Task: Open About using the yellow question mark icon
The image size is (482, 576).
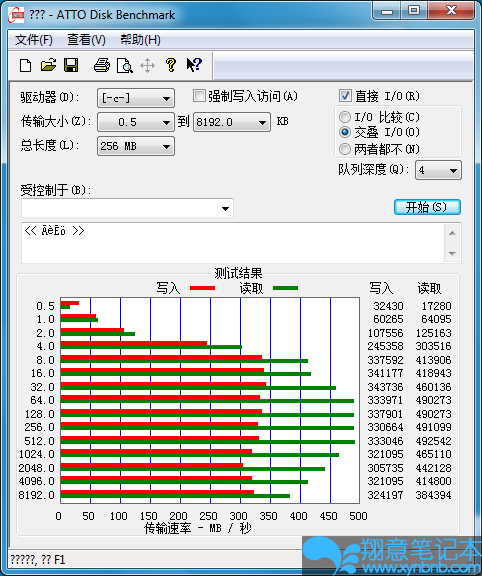Action: pos(171,65)
